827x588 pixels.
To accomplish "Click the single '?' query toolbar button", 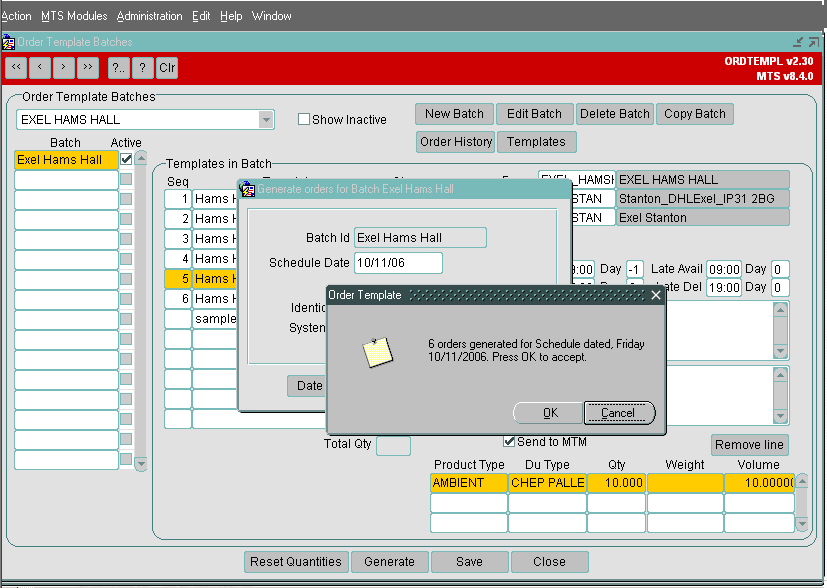I will click(142, 68).
